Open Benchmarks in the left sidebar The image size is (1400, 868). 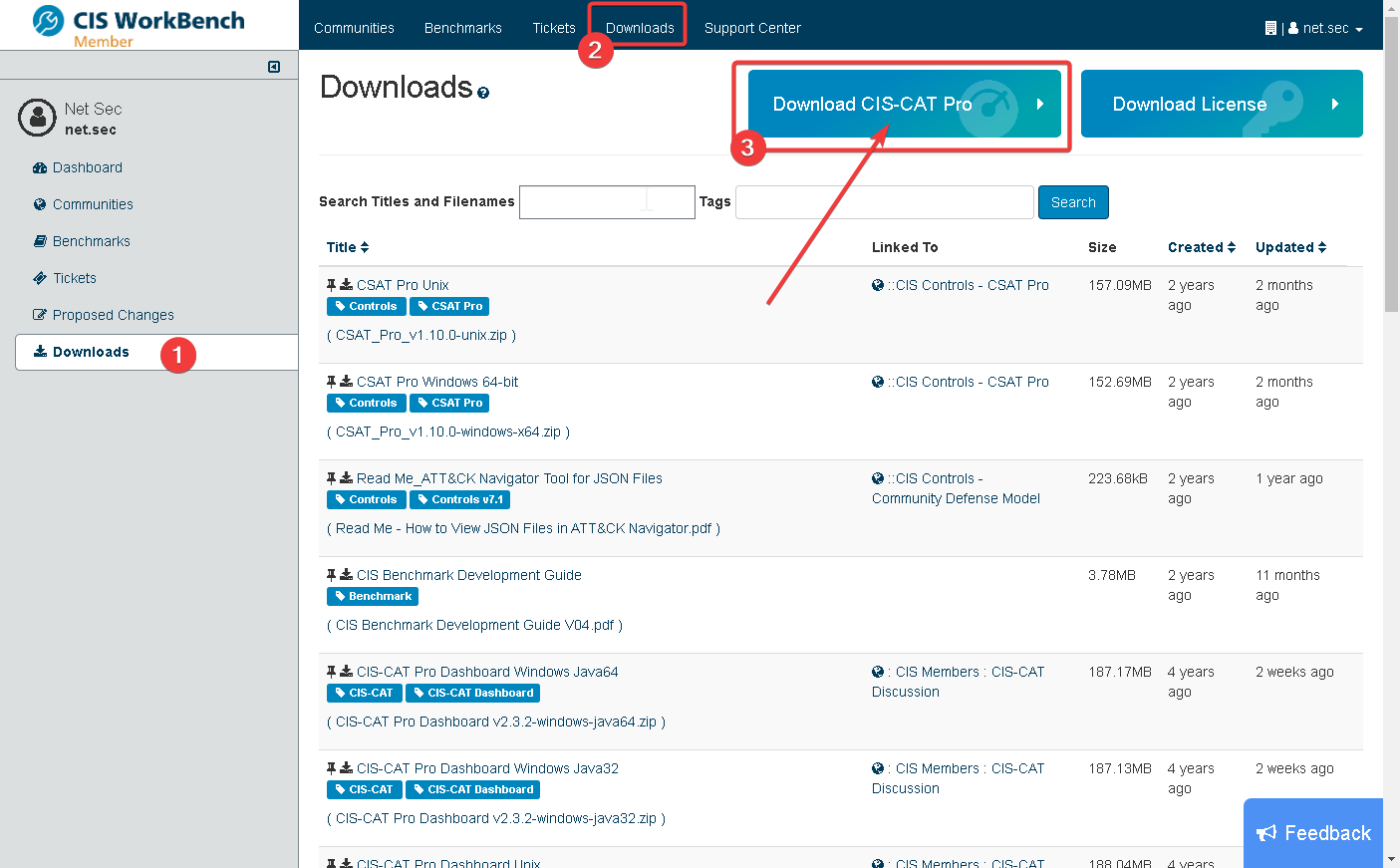(x=82, y=241)
